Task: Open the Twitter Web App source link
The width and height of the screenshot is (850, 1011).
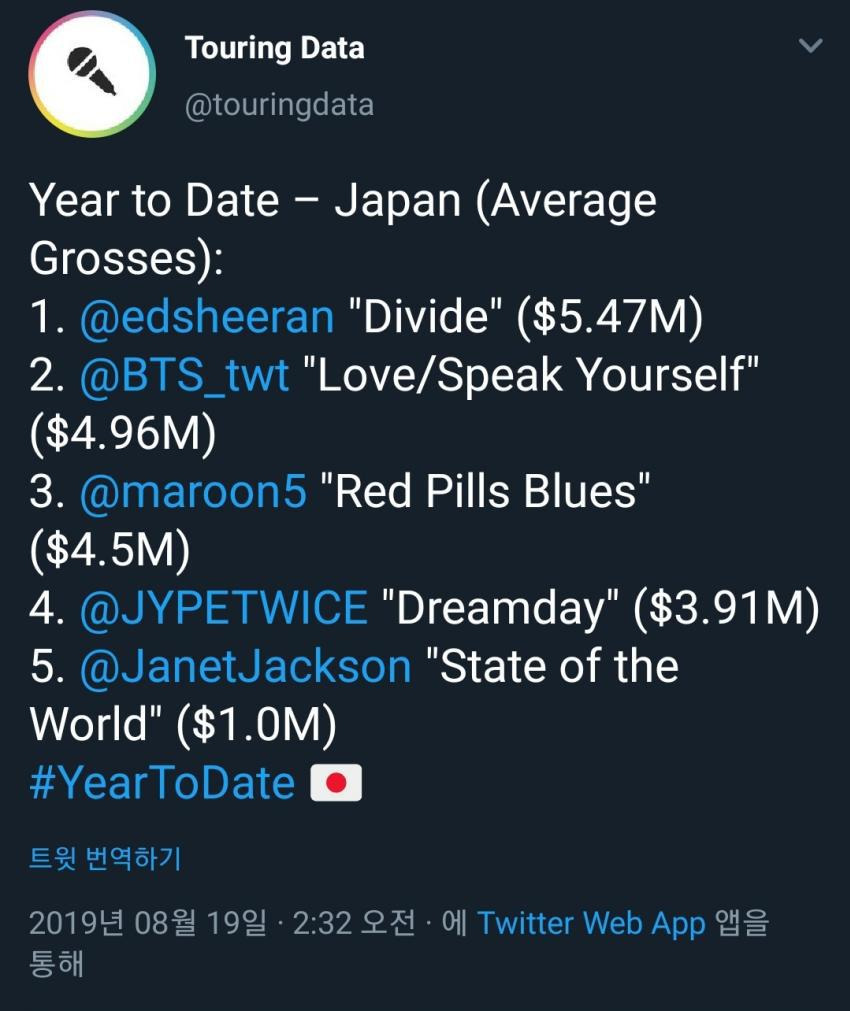Action: pyautogui.click(x=591, y=922)
